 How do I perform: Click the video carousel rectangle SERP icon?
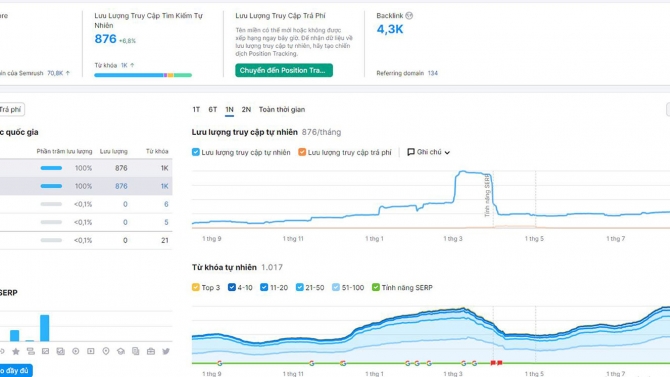91,351
